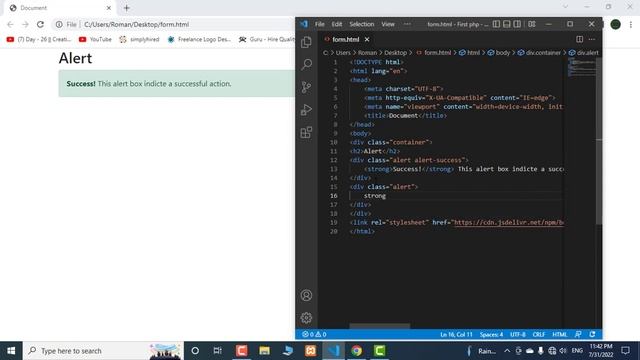The height and width of the screenshot is (360, 640).
Task: Open a new tab in Chrome
Action: pyautogui.click(x=127, y=8)
